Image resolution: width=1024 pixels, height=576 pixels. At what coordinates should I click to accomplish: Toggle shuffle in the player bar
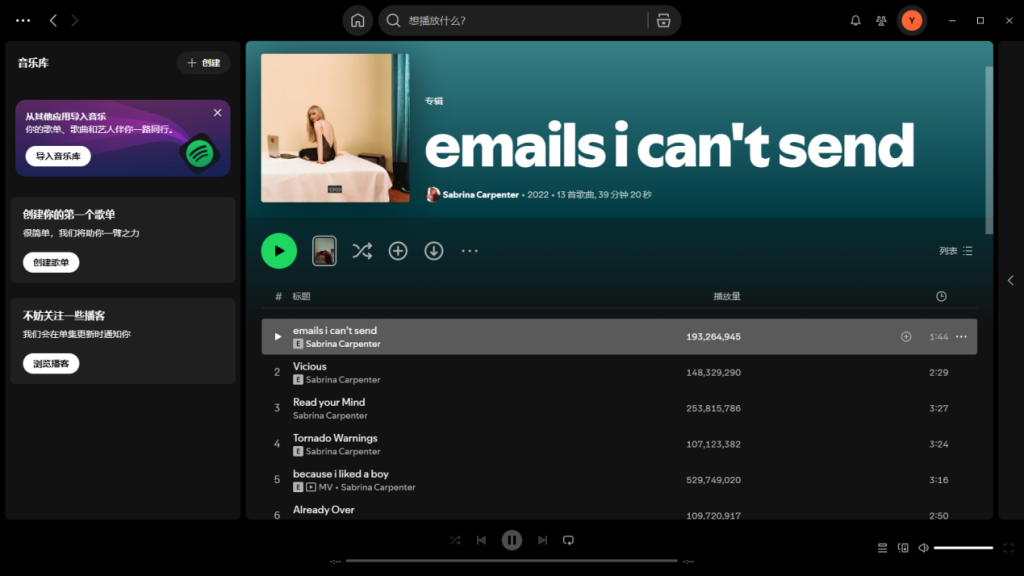click(x=455, y=541)
